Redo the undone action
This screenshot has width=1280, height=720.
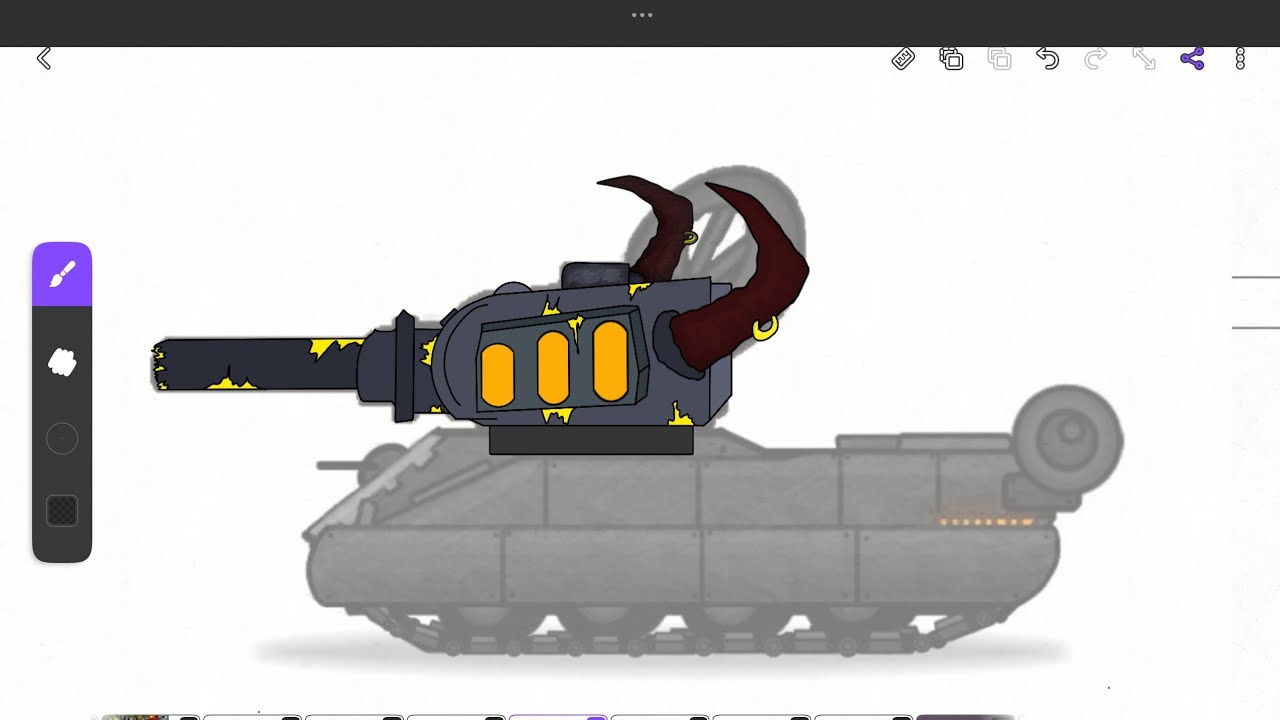point(1095,59)
